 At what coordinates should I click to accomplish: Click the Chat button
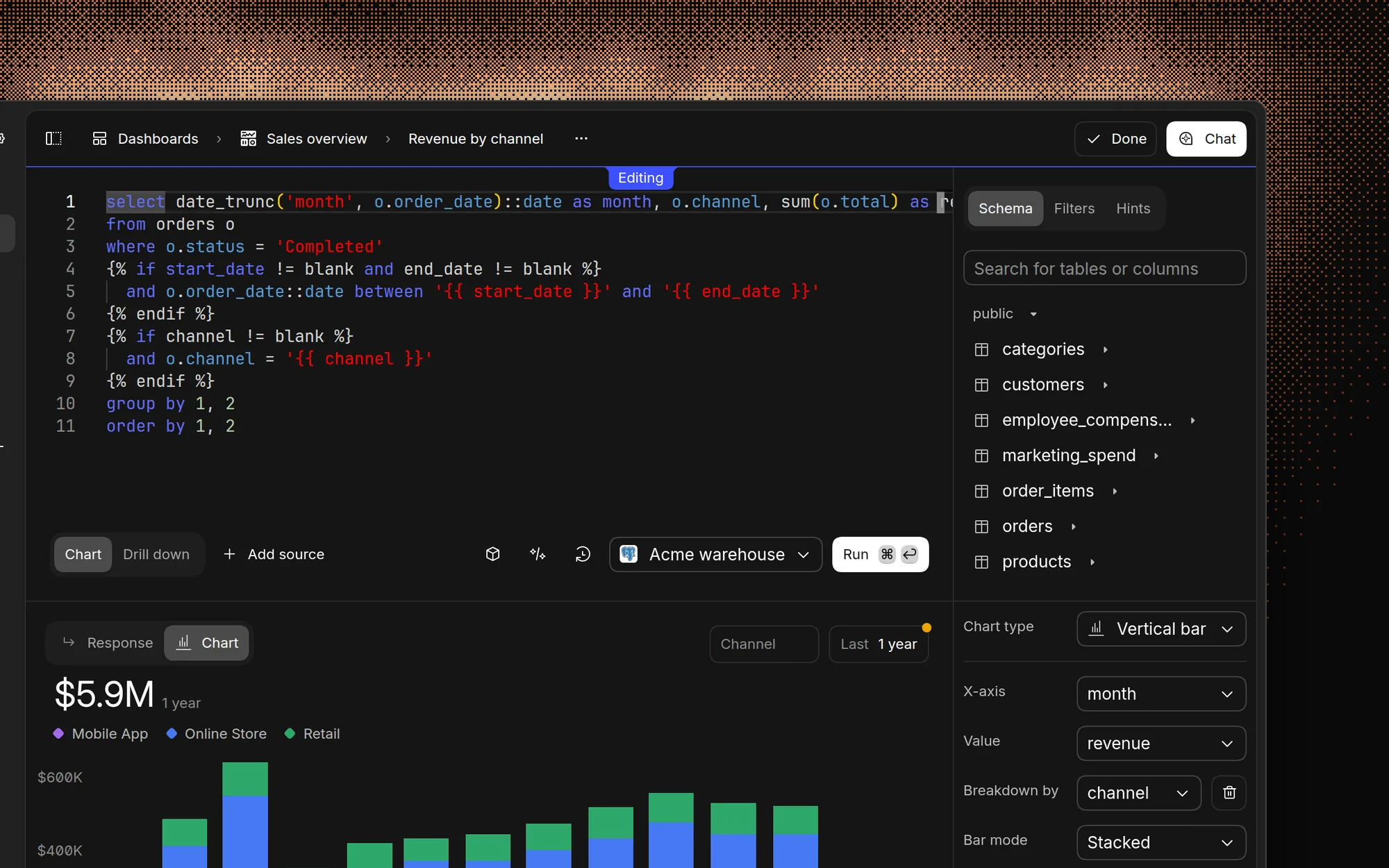click(x=1206, y=139)
